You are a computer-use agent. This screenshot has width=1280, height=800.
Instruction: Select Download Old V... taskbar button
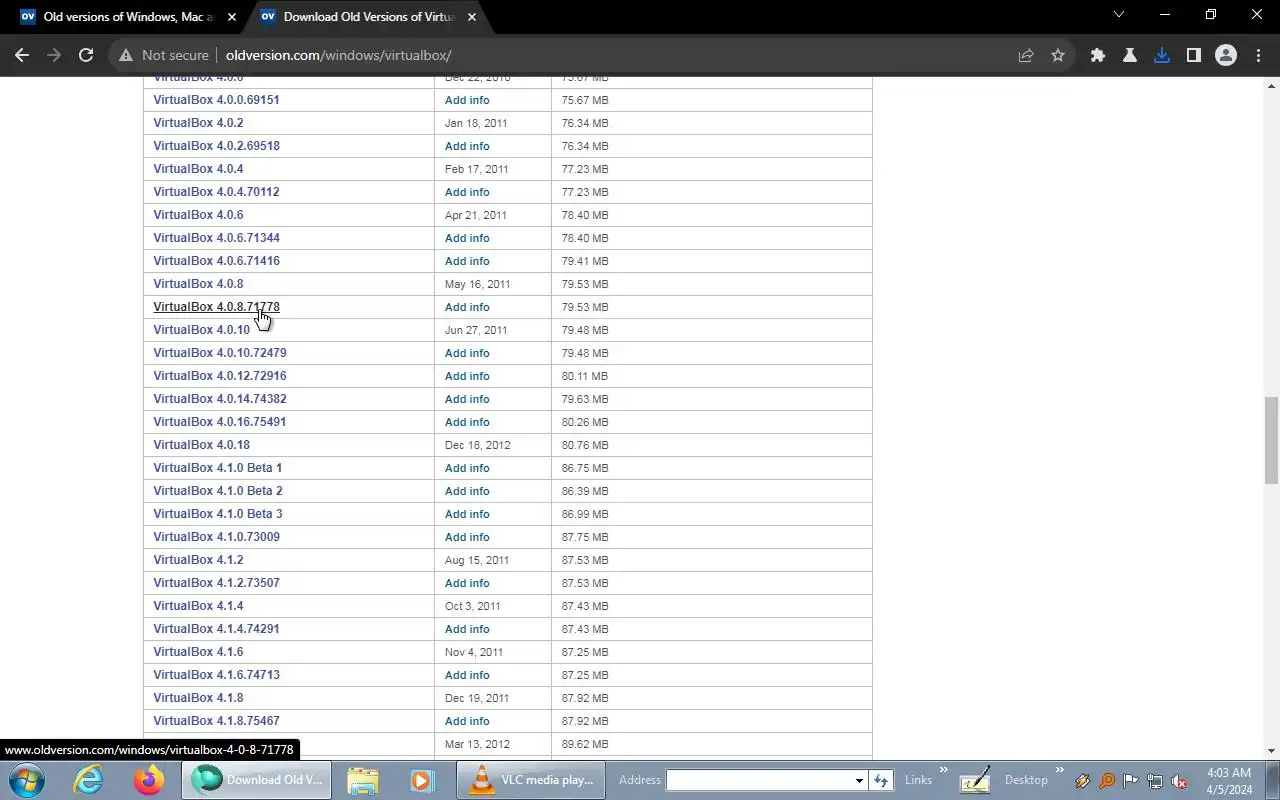(x=256, y=780)
